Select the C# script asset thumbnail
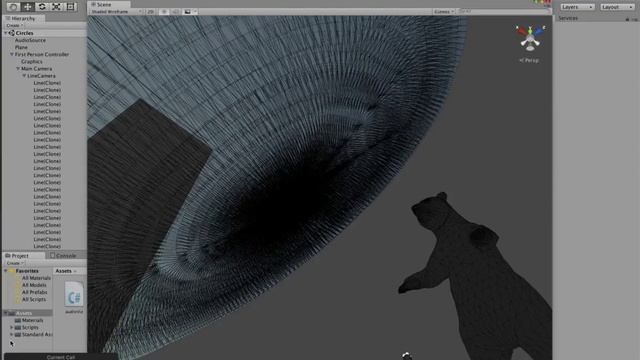 pyautogui.click(x=74, y=294)
